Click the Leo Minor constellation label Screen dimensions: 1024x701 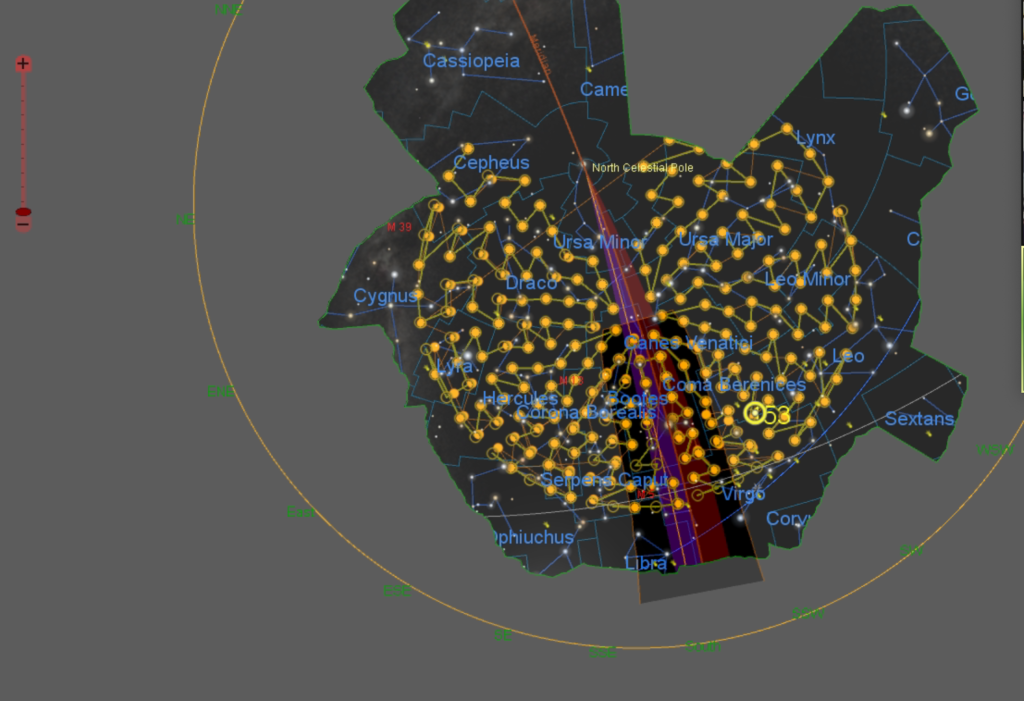(808, 280)
